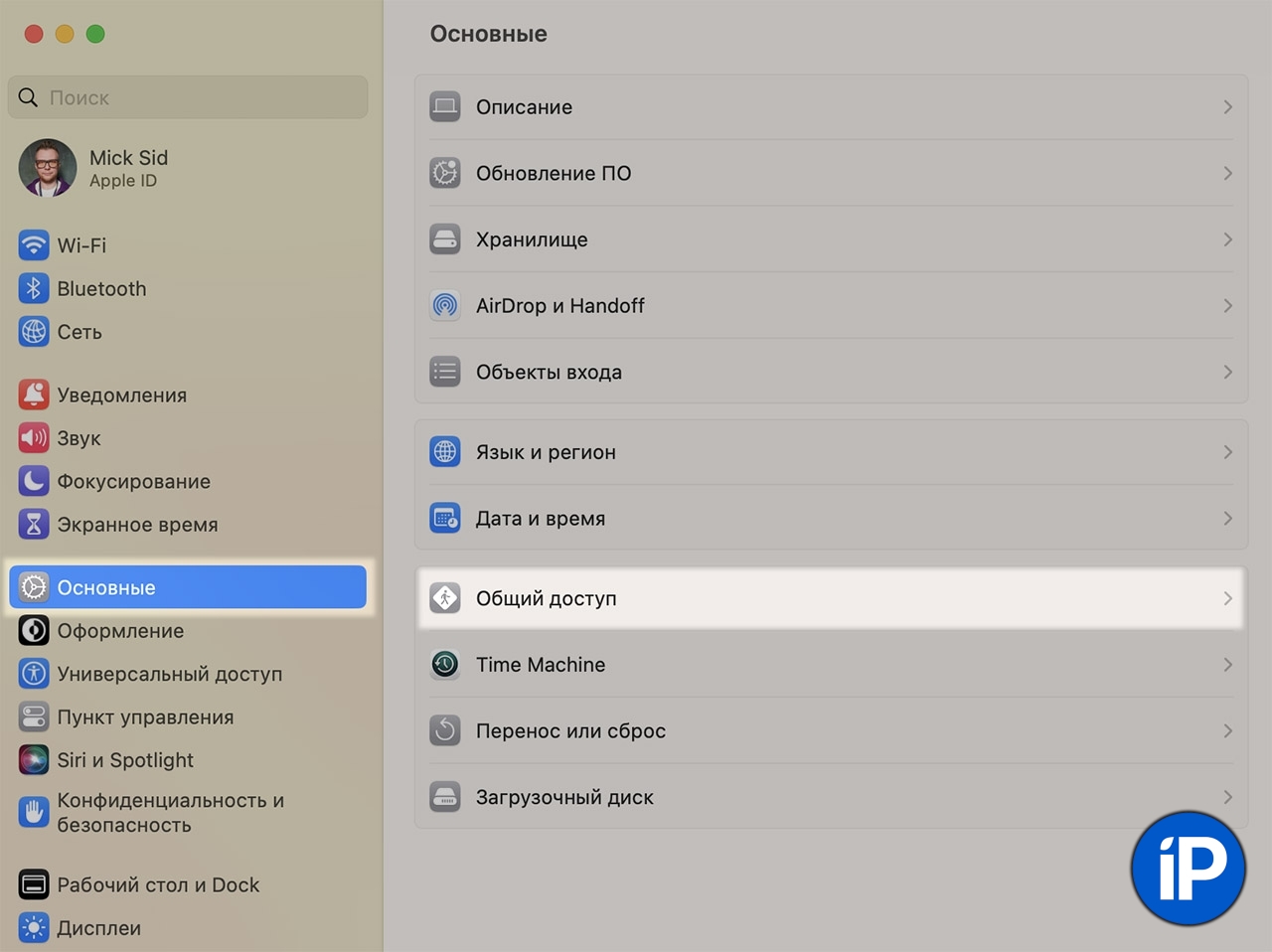Screen dimensions: 1272x952
Task: Click the Язык и регион globe icon
Action: 445,452
